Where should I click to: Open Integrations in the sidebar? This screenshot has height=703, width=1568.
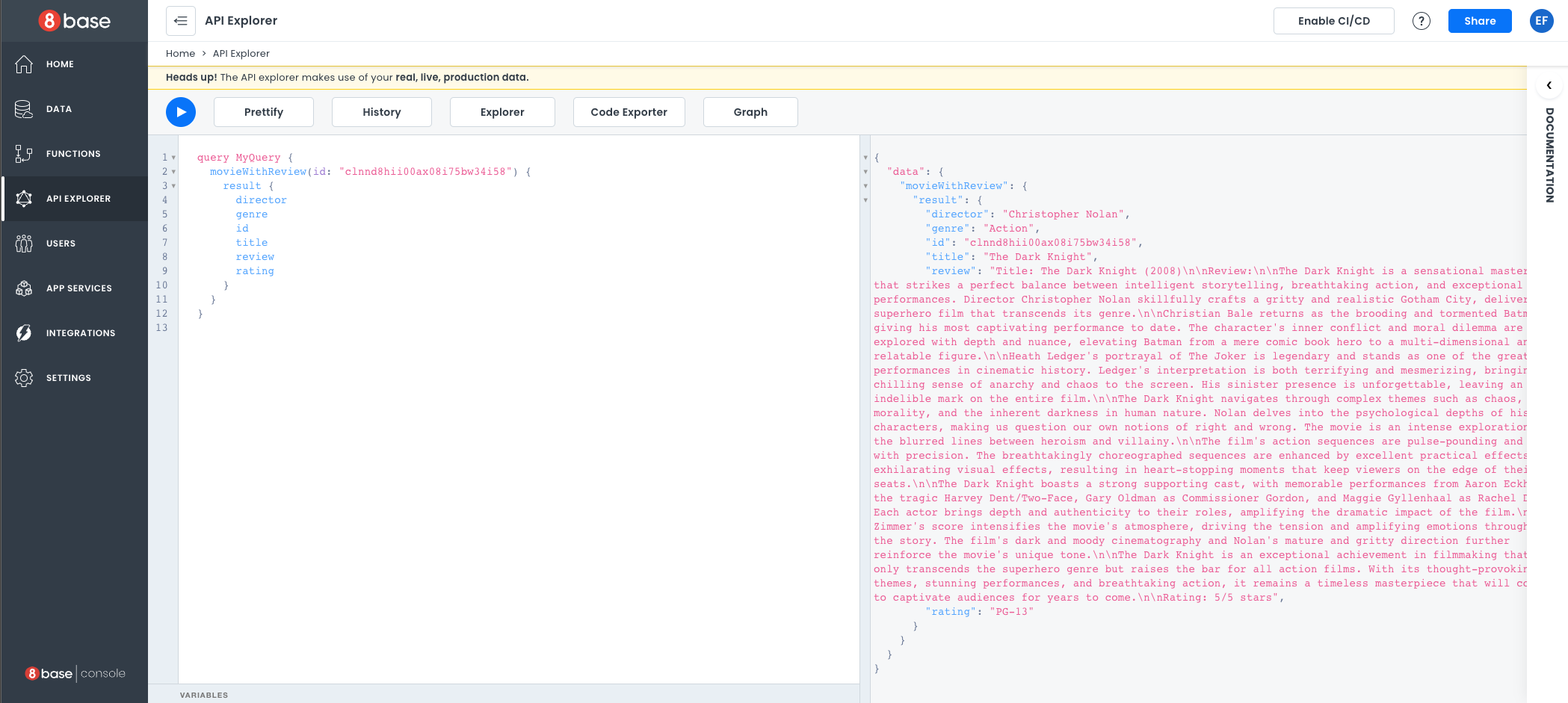pos(80,333)
